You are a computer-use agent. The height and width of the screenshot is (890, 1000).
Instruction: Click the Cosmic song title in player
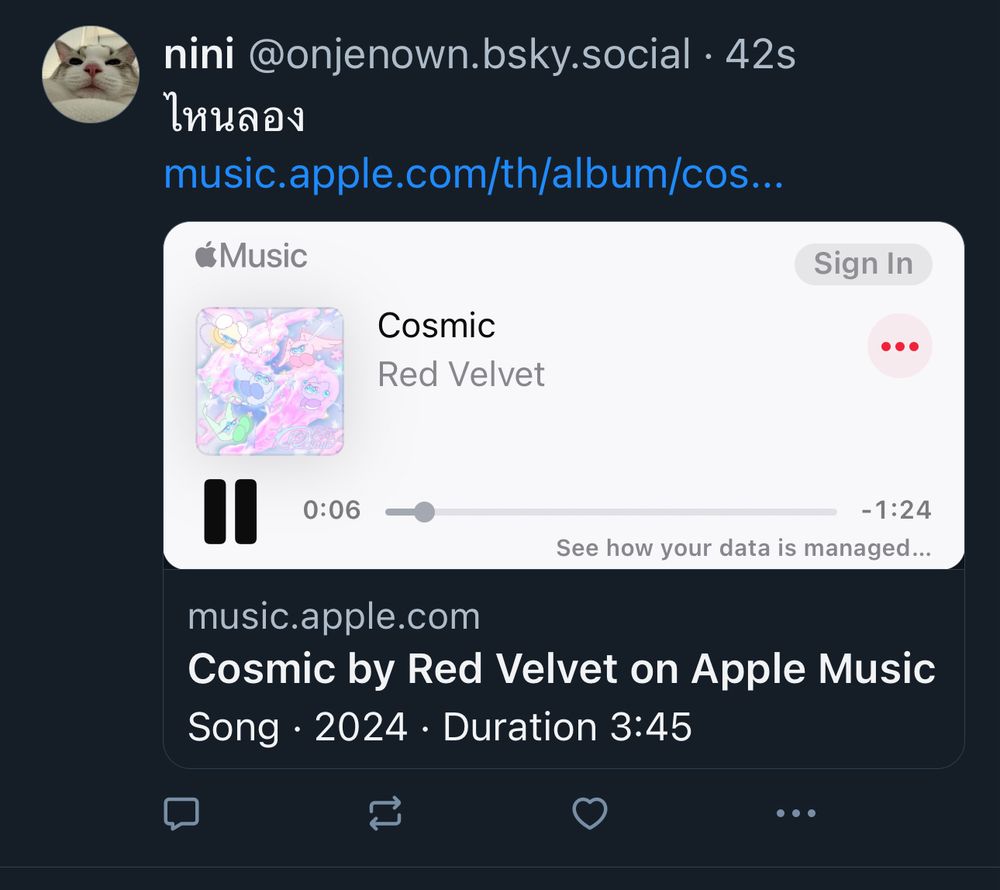click(x=436, y=326)
